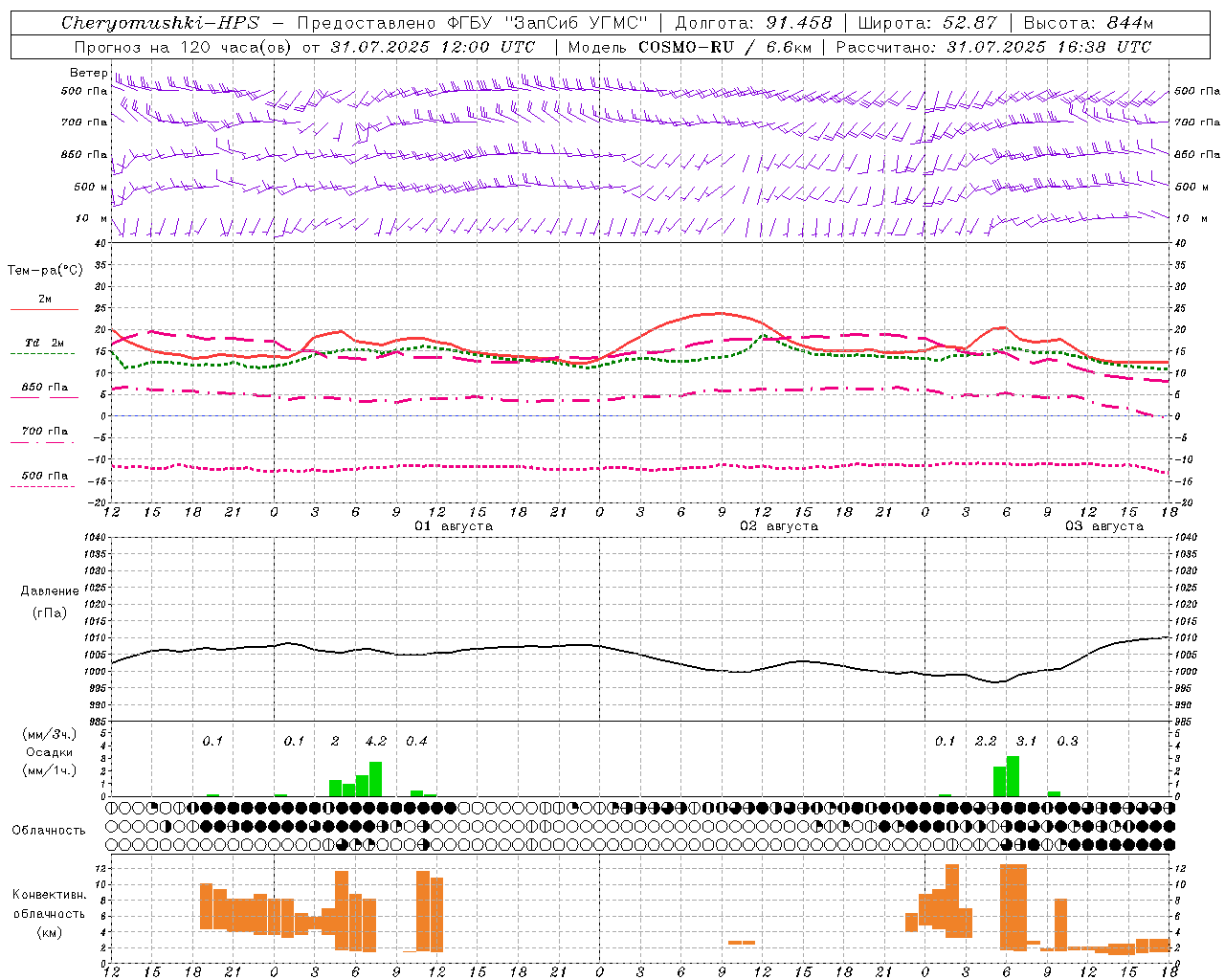
Task: Click the 4.2 precipitation total value
Action: (x=376, y=741)
